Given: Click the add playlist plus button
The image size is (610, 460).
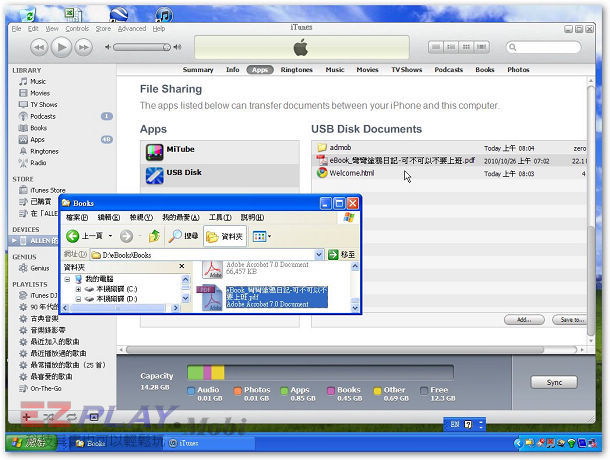Looking at the screenshot, I should coord(26,418).
